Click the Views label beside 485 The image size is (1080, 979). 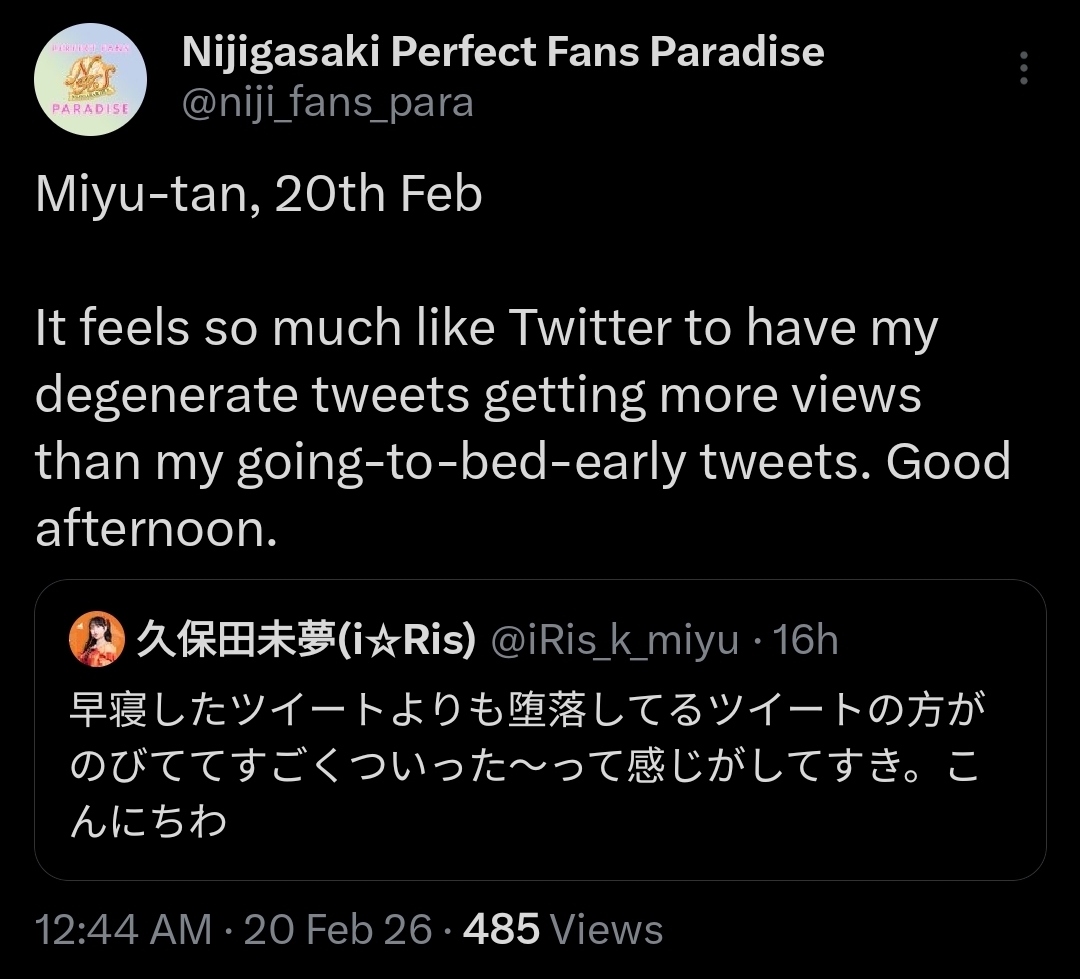[608, 929]
